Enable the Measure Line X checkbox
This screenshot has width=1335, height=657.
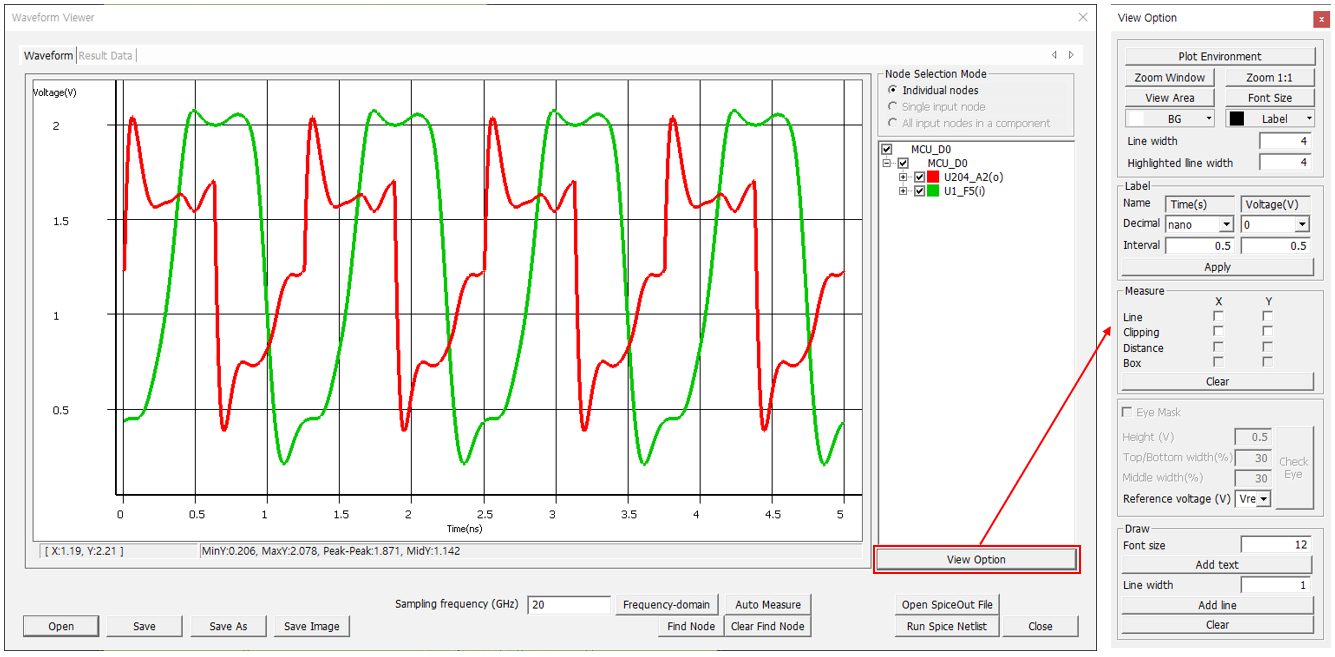tap(1218, 316)
